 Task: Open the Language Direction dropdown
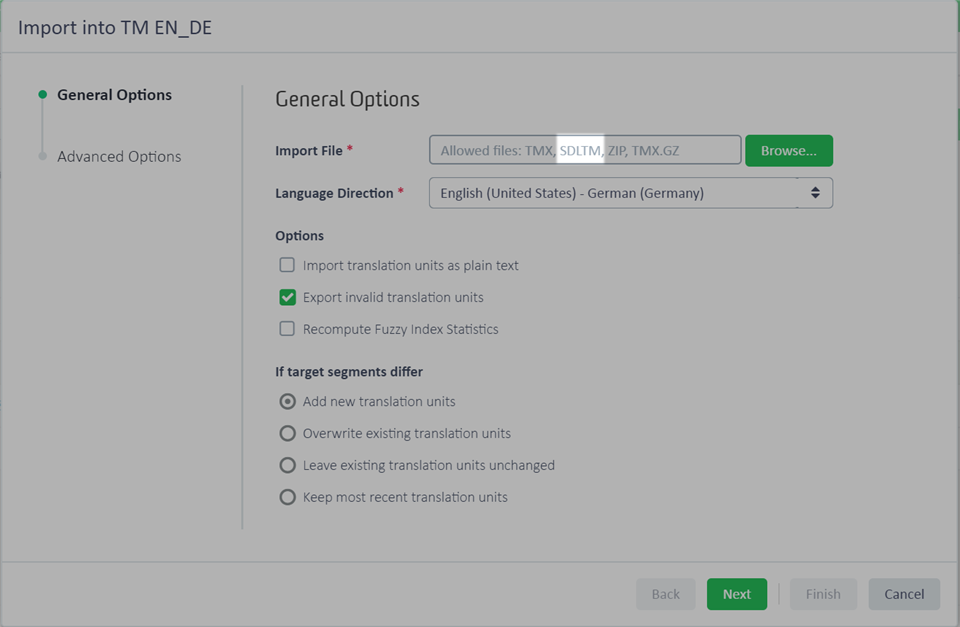pyautogui.click(x=631, y=193)
